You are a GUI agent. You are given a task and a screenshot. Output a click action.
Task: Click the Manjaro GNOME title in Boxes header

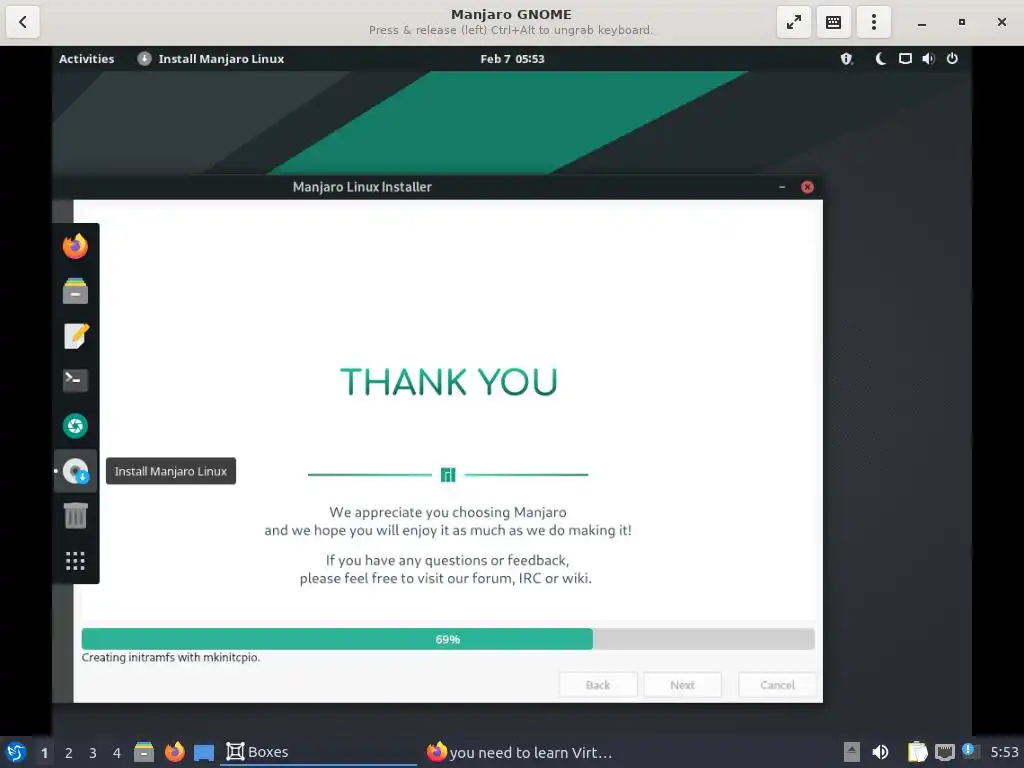(511, 14)
